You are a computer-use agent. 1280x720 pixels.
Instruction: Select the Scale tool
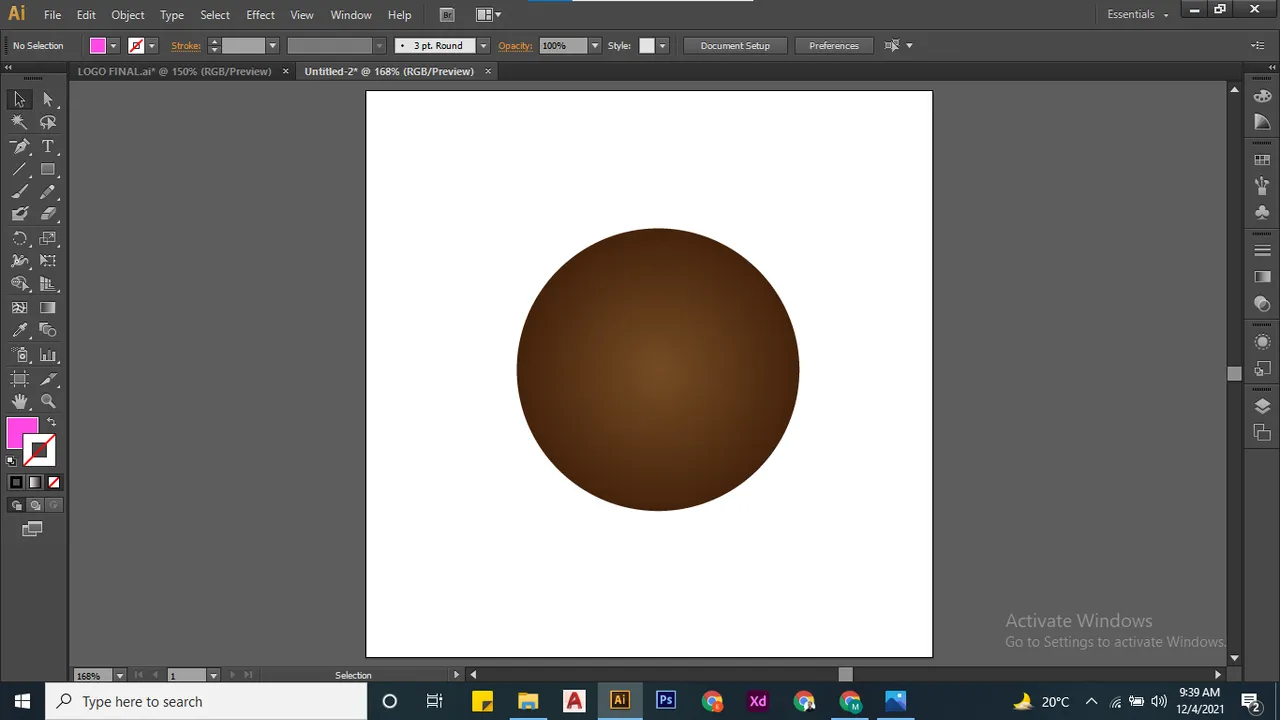(x=48, y=238)
